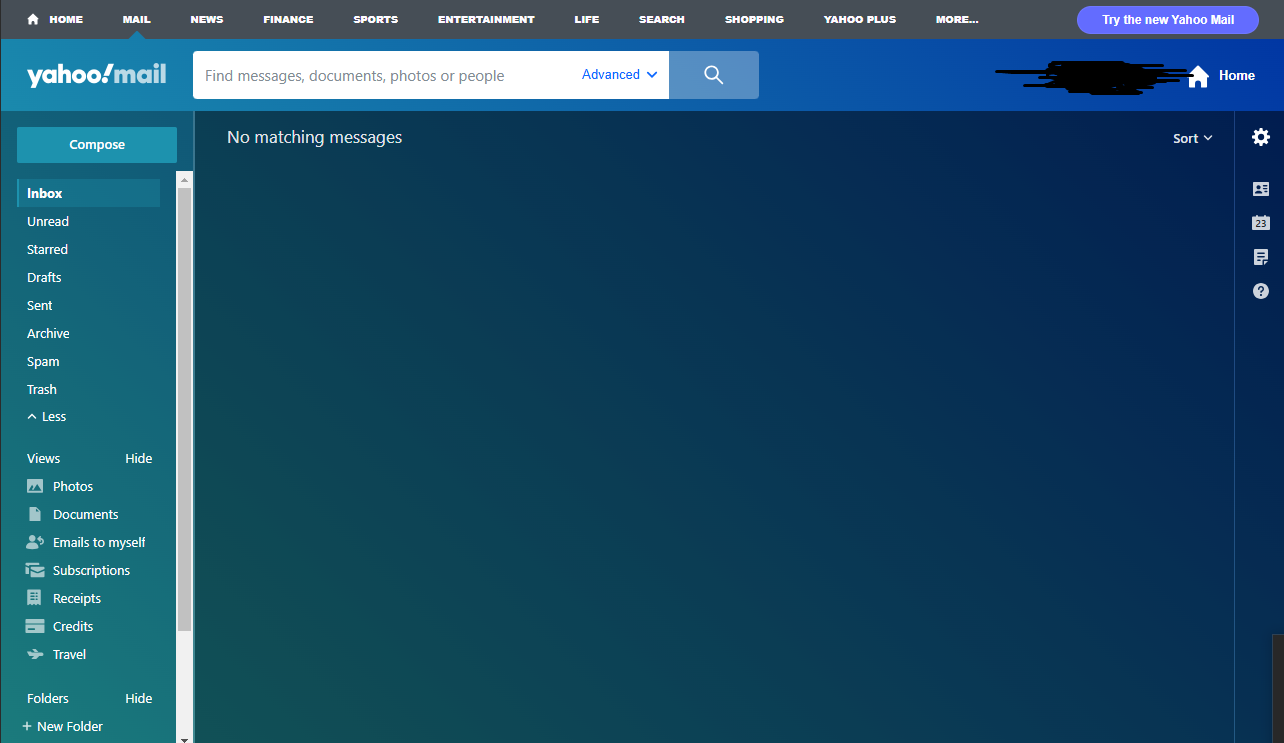
Task: Click the sidebar scrollbar up arrow
Action: coord(184,178)
